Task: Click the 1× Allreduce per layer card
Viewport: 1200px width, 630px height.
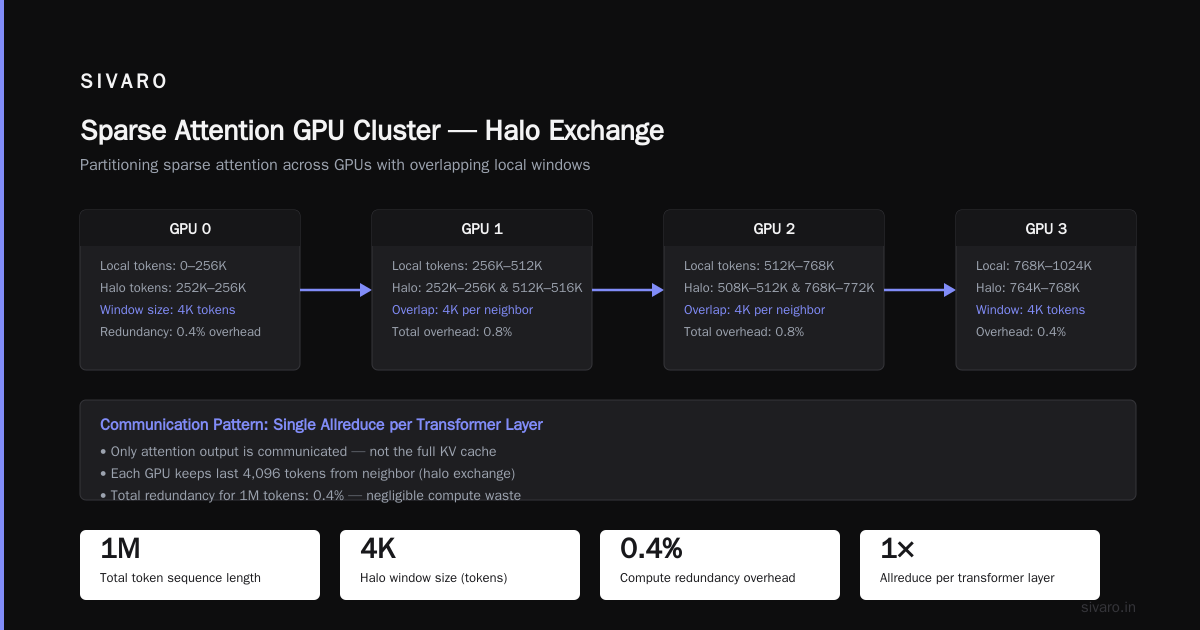Action: click(980, 565)
